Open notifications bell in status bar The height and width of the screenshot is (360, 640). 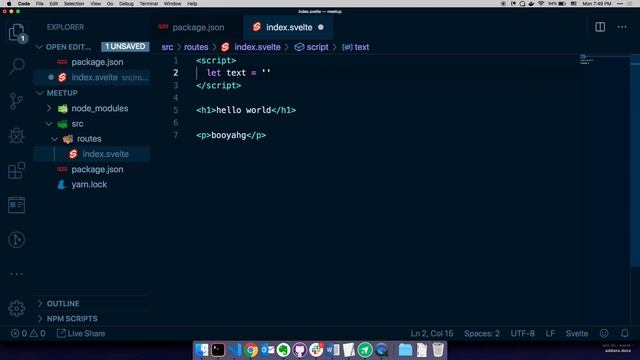pyautogui.click(x=624, y=333)
